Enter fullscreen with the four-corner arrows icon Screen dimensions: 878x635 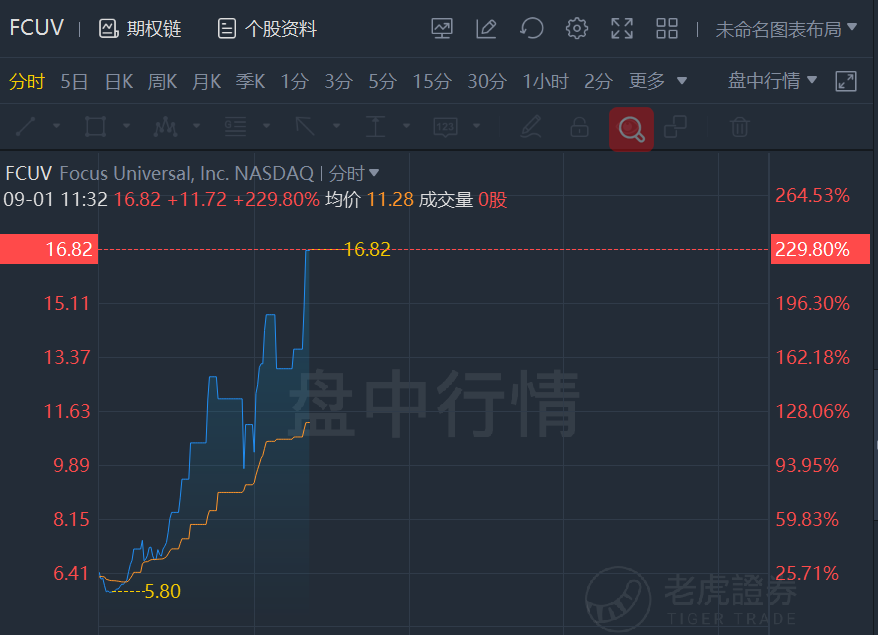tap(622, 29)
